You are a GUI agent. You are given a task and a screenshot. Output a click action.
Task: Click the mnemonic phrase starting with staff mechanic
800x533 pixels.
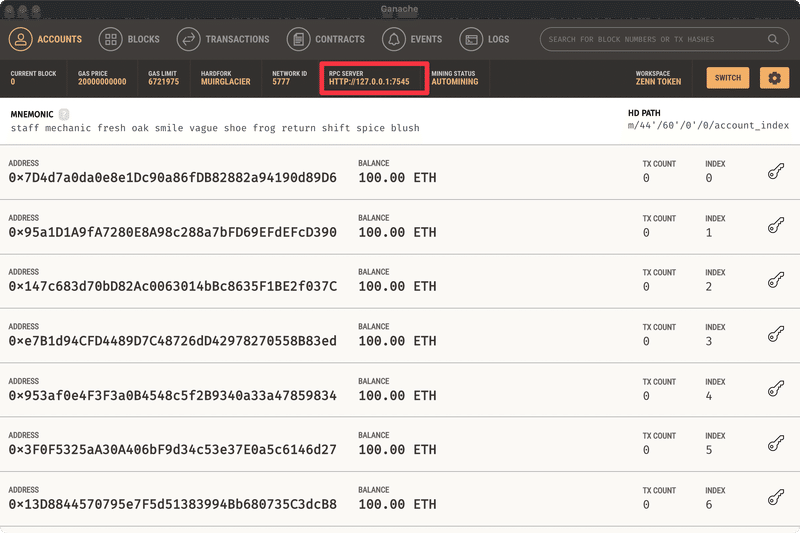click(x=215, y=128)
